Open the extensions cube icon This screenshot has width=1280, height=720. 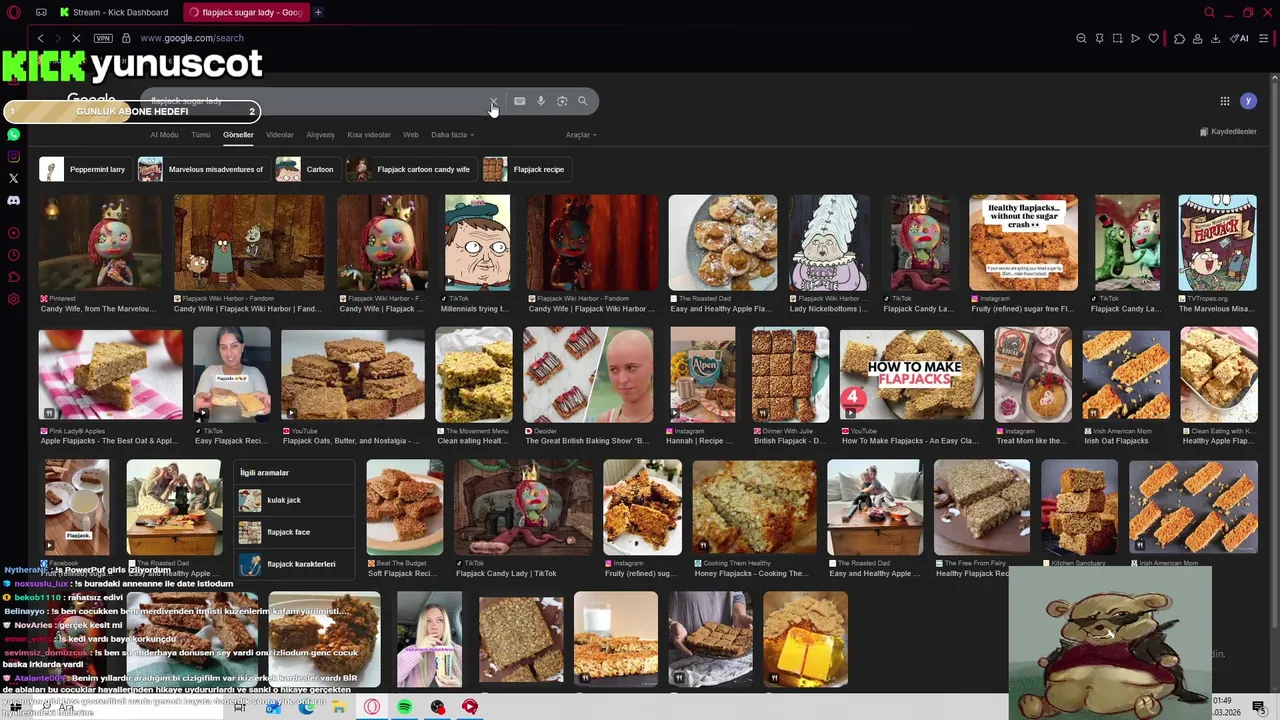tap(1179, 38)
